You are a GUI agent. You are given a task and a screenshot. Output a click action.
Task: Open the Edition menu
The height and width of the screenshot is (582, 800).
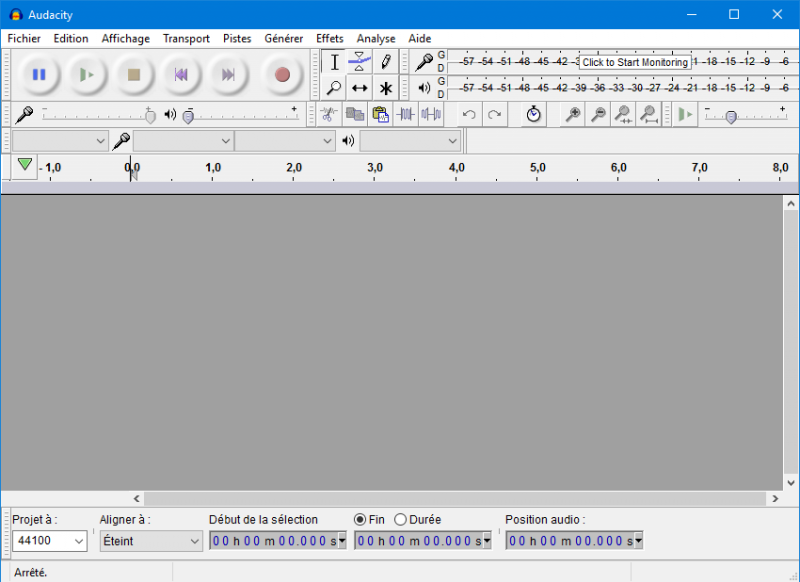coord(71,39)
